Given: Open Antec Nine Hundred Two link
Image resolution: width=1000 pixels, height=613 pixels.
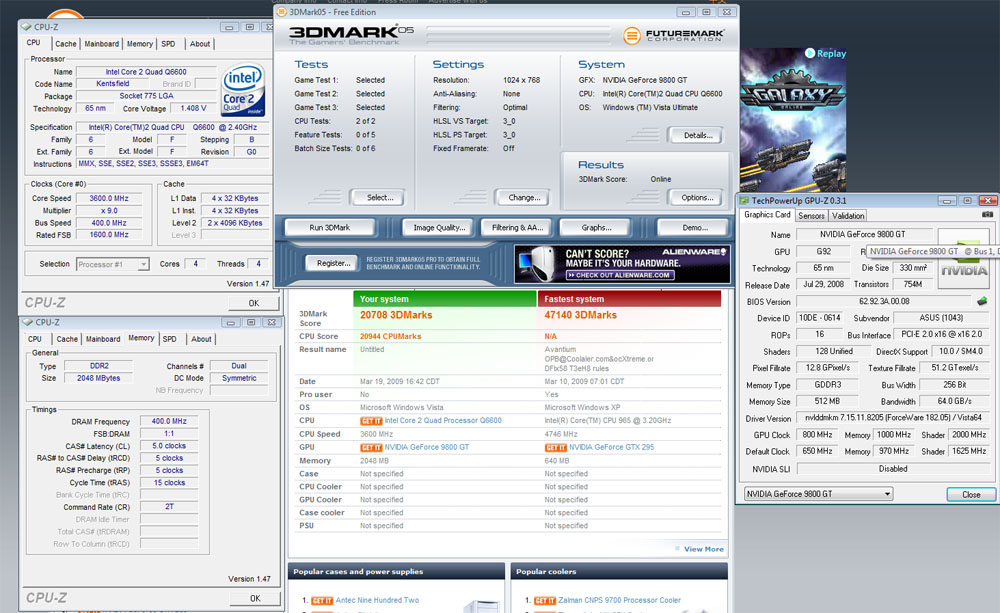Looking at the screenshot, I should [x=377, y=600].
